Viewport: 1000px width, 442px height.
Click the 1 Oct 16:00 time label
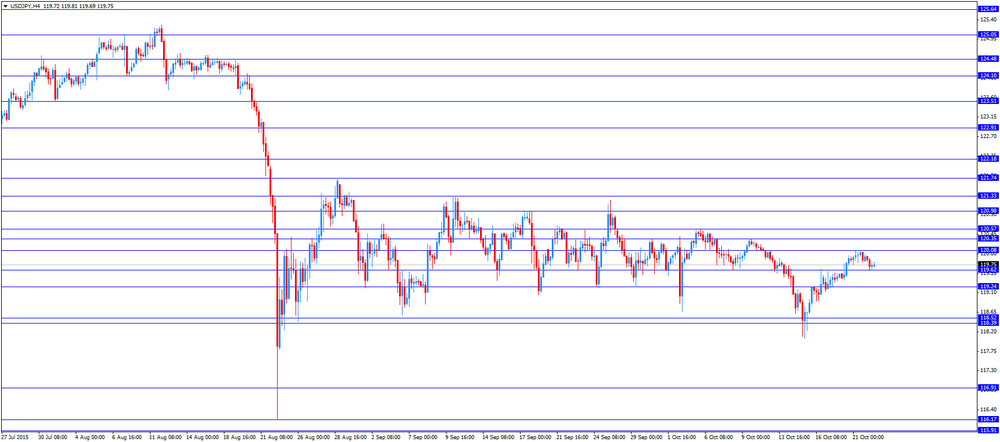[x=683, y=438]
